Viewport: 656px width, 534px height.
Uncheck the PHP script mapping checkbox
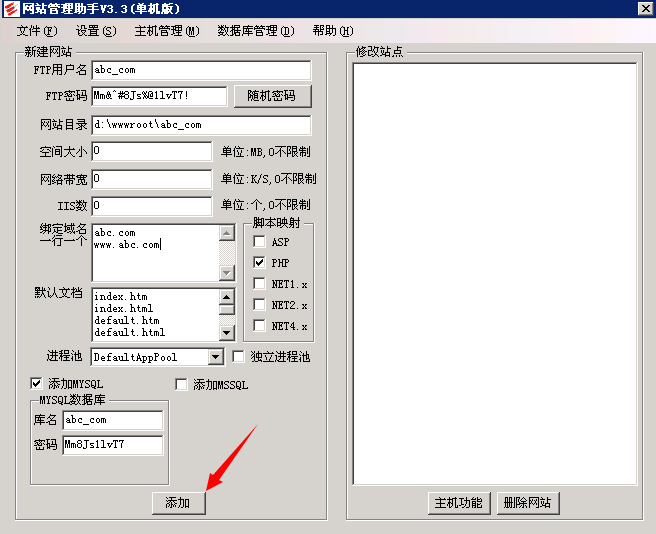point(259,262)
